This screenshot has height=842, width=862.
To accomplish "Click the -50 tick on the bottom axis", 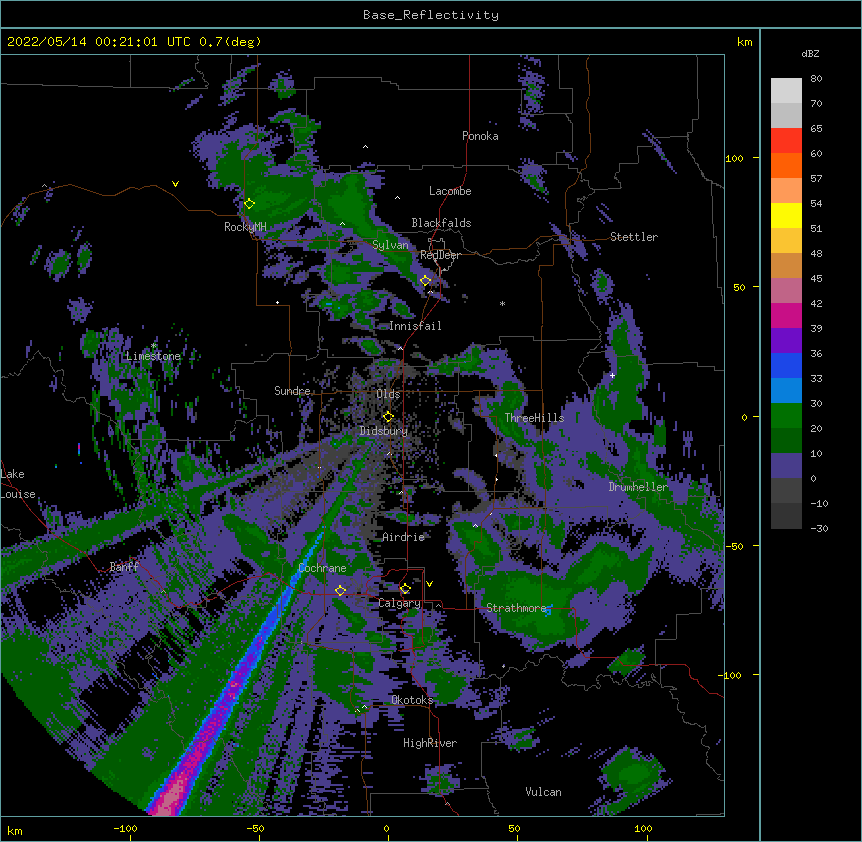I will (255, 828).
